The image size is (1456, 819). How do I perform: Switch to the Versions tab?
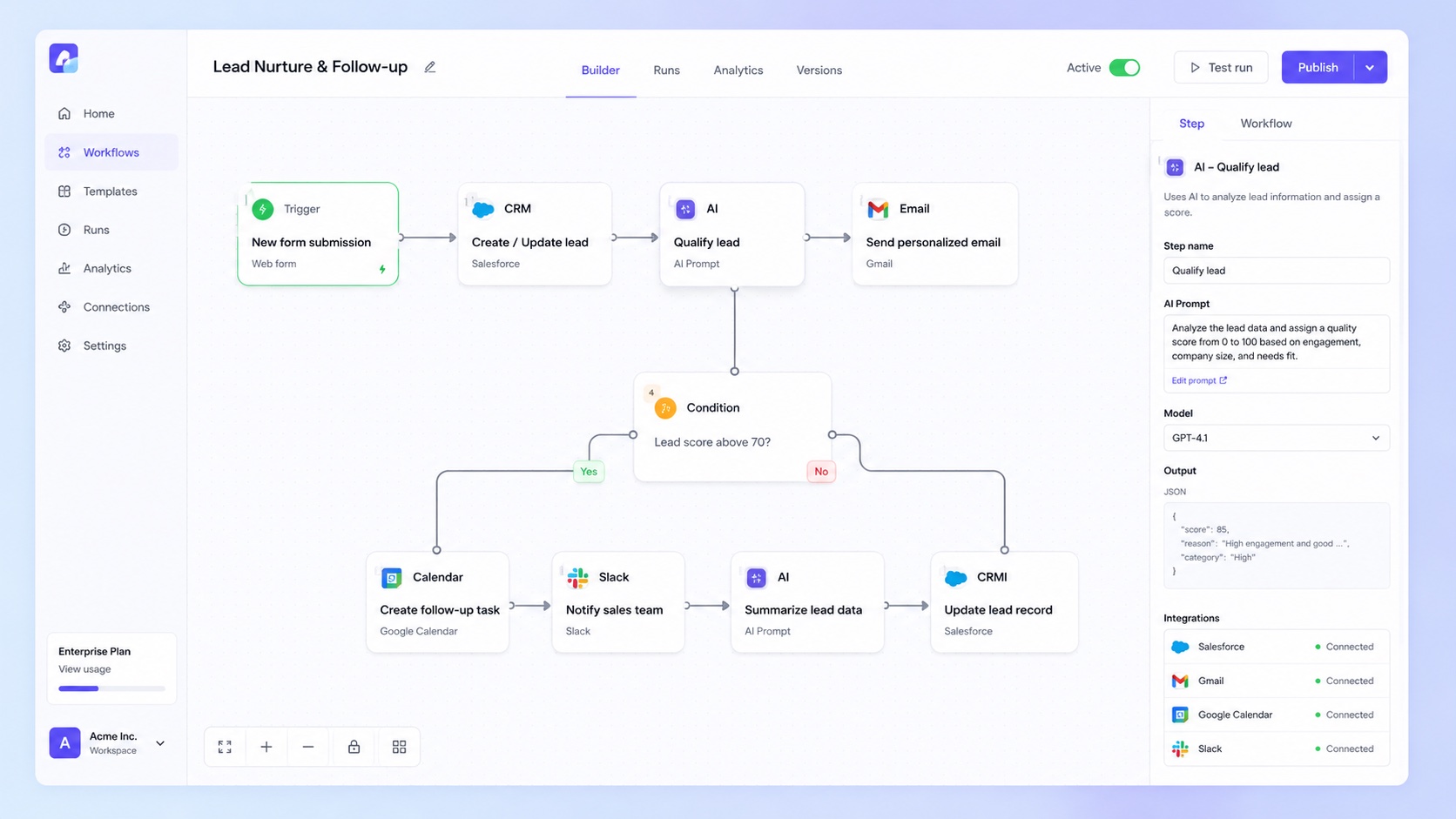(819, 70)
